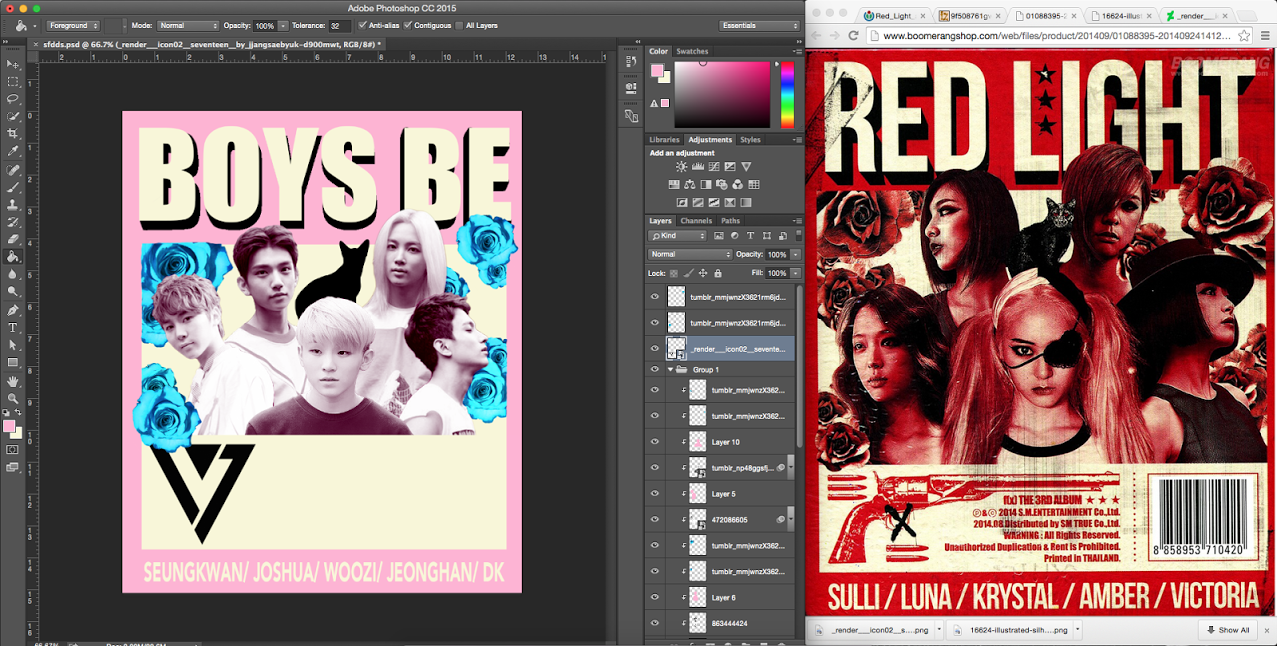
Task: Open the layer blend mode Normal dropdown
Action: [x=690, y=254]
